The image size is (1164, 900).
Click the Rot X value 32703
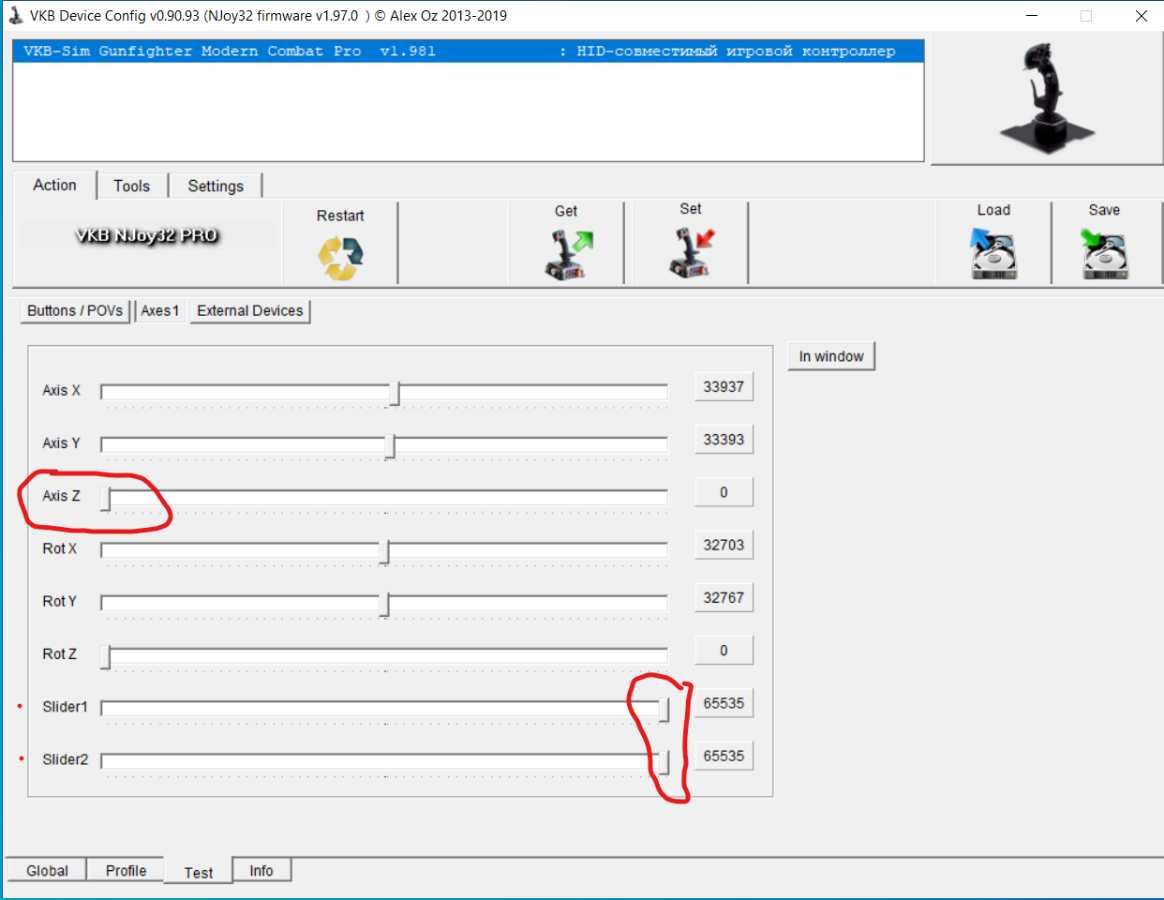point(724,545)
